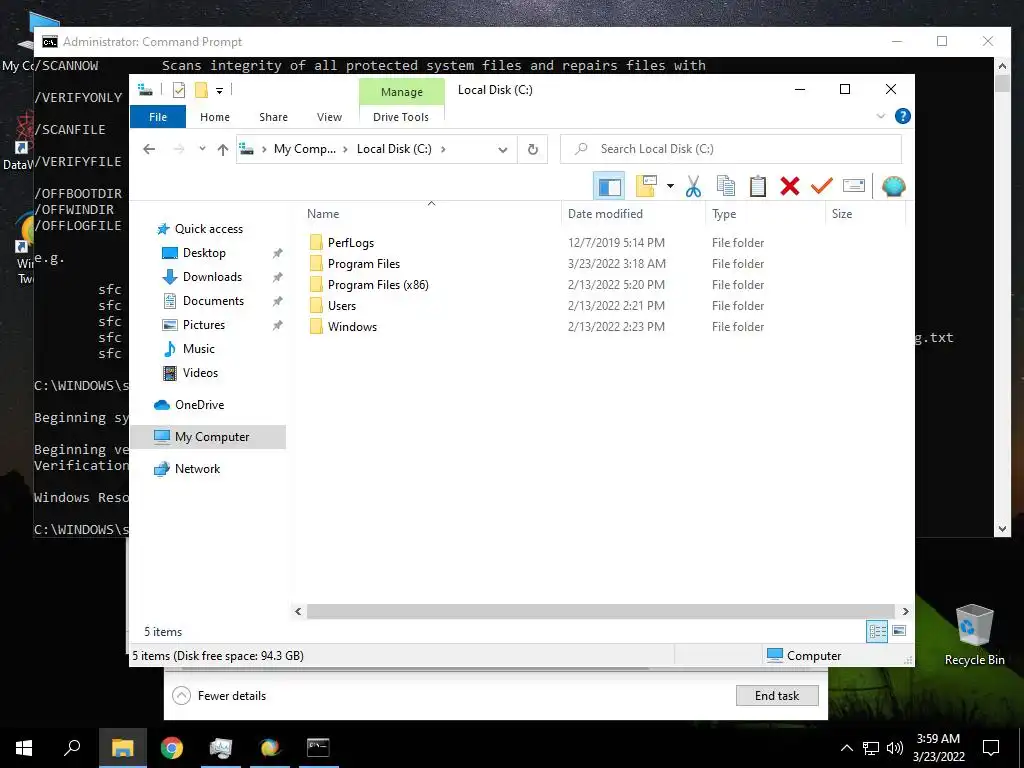This screenshot has height=768, width=1024.
Task: Open the Recycle Bin desktop icon
Action: tap(974, 635)
